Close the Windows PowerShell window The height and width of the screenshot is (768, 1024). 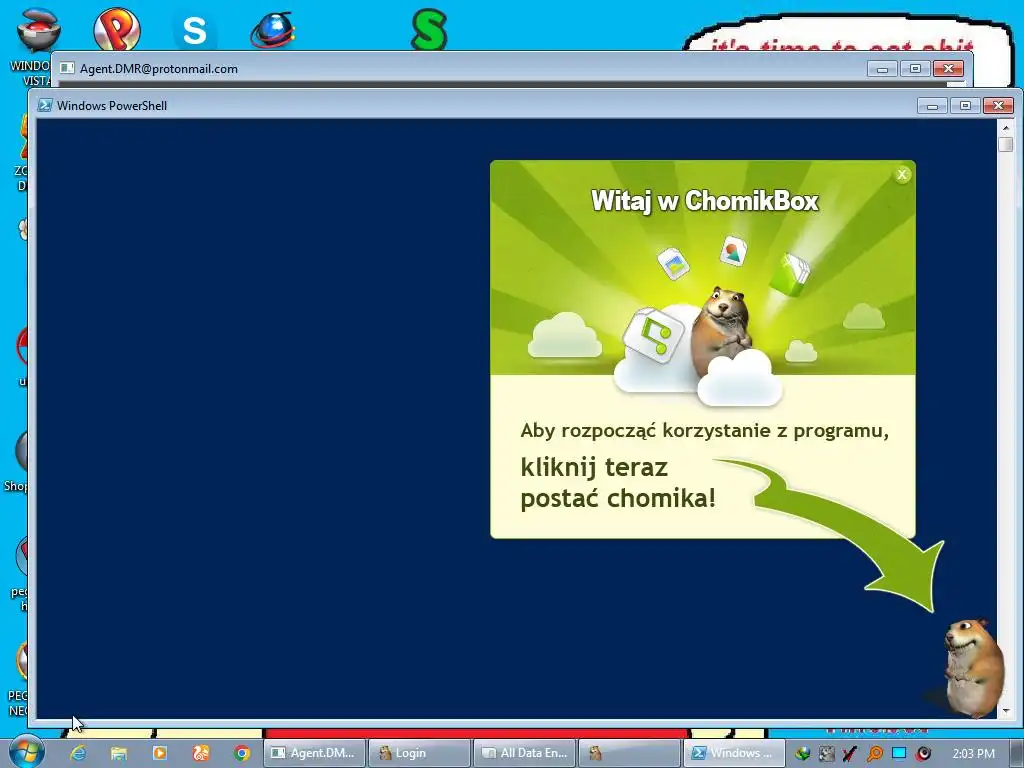pyautogui.click(x=999, y=106)
